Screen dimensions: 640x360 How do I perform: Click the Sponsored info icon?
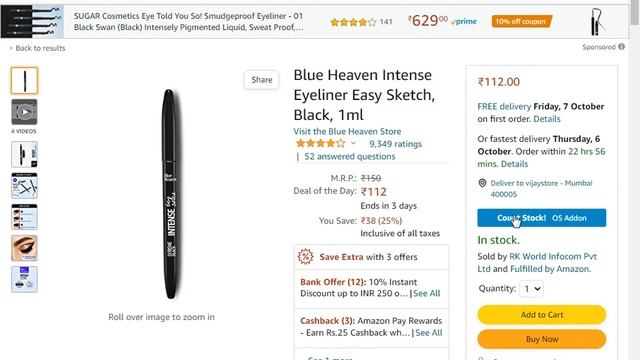tap(621, 47)
